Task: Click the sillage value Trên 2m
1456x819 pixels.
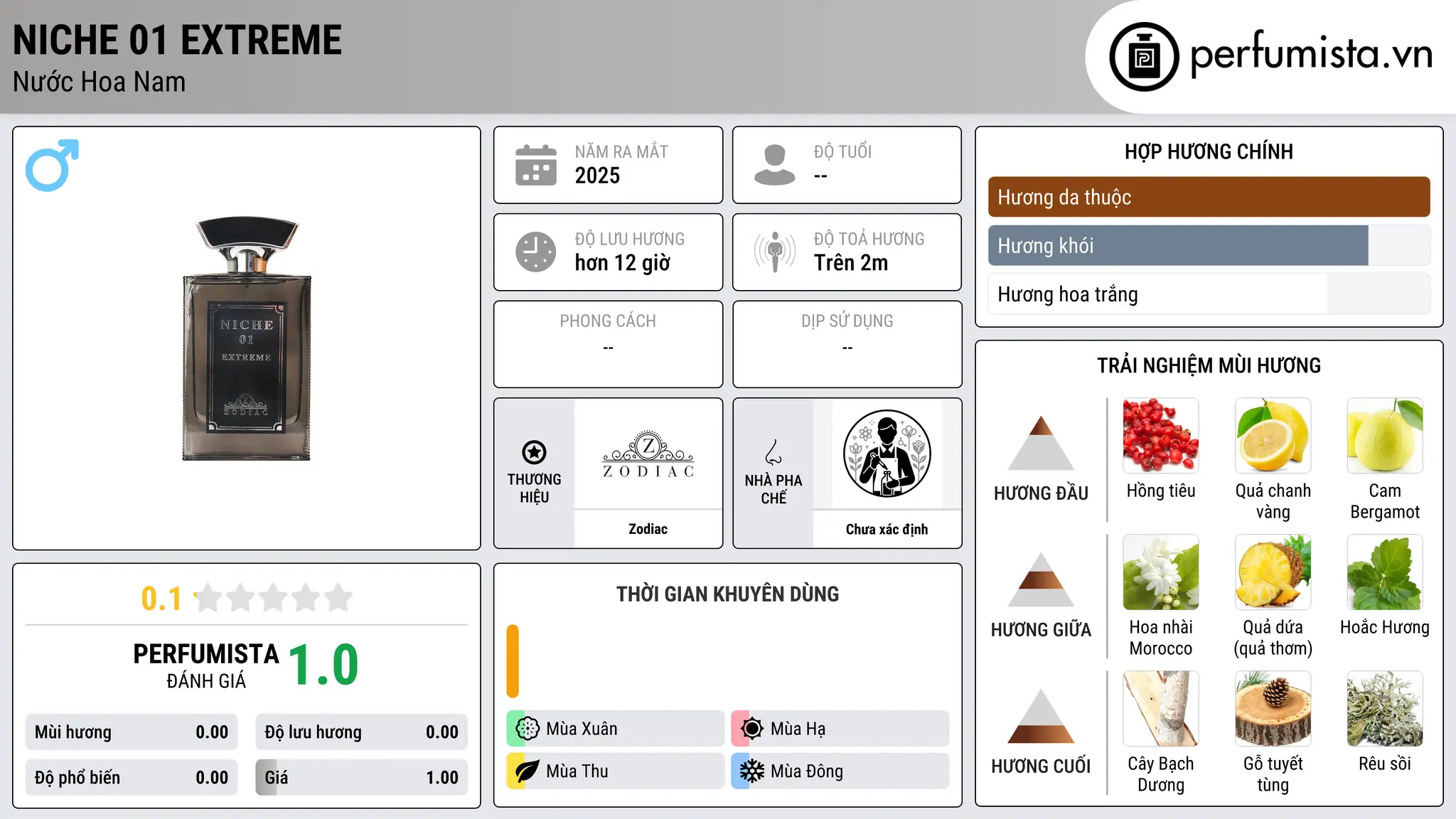Action: [x=851, y=263]
